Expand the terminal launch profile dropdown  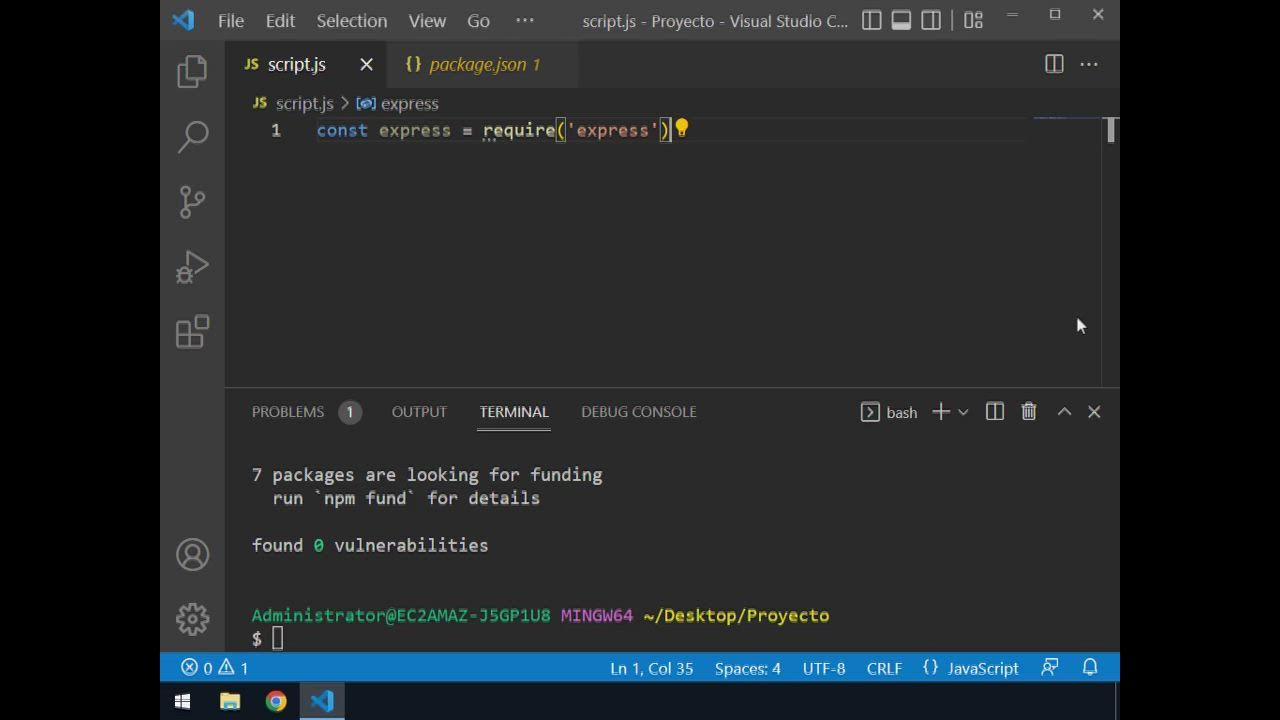pyautogui.click(x=963, y=412)
